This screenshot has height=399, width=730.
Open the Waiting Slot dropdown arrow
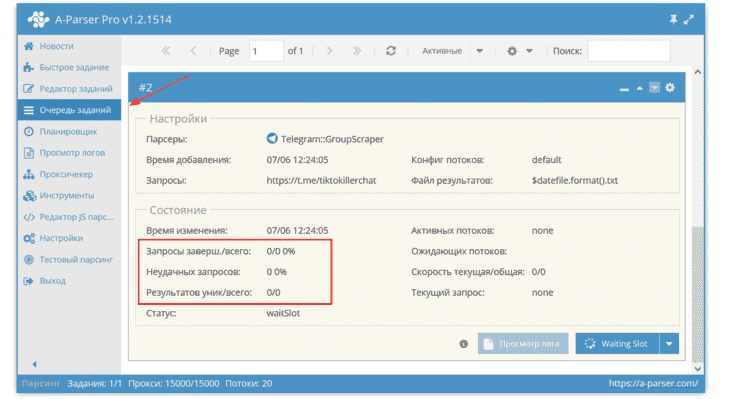click(669, 344)
